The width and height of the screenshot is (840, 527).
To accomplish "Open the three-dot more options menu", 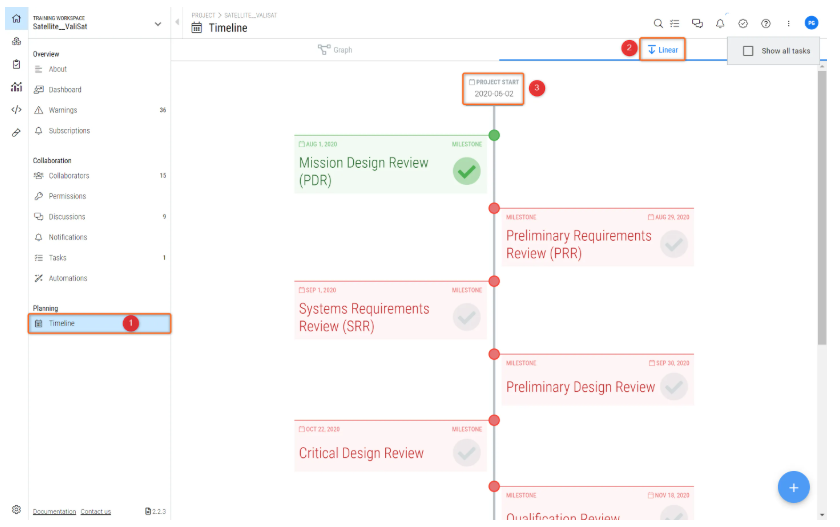I will (x=788, y=23).
